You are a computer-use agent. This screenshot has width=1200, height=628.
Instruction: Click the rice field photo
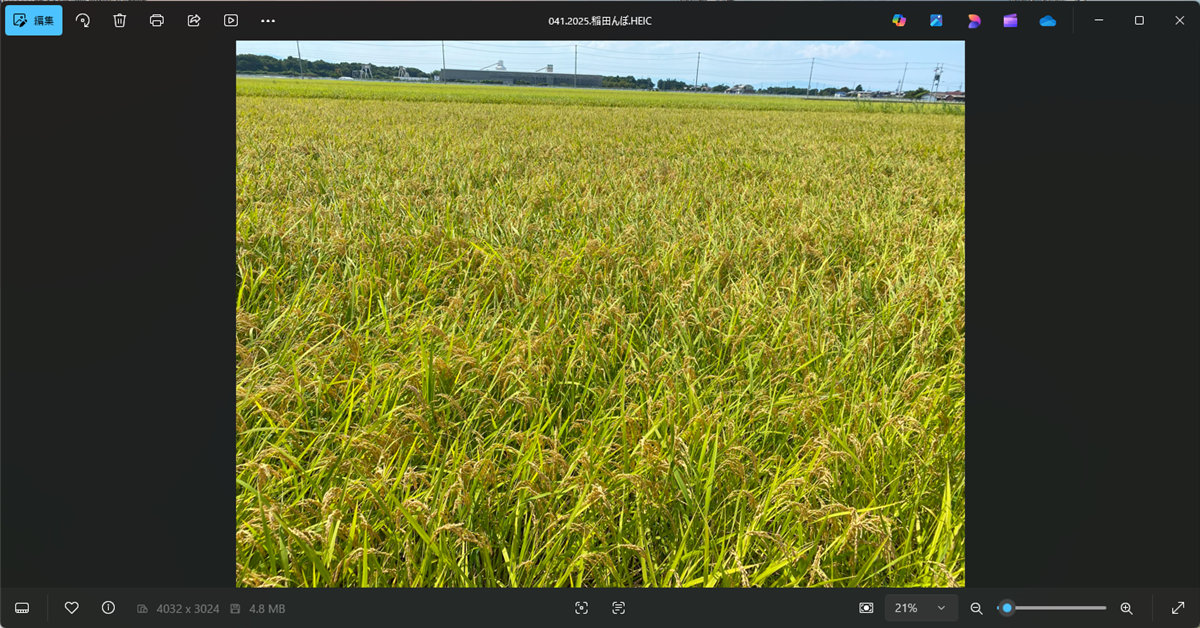tap(600, 314)
